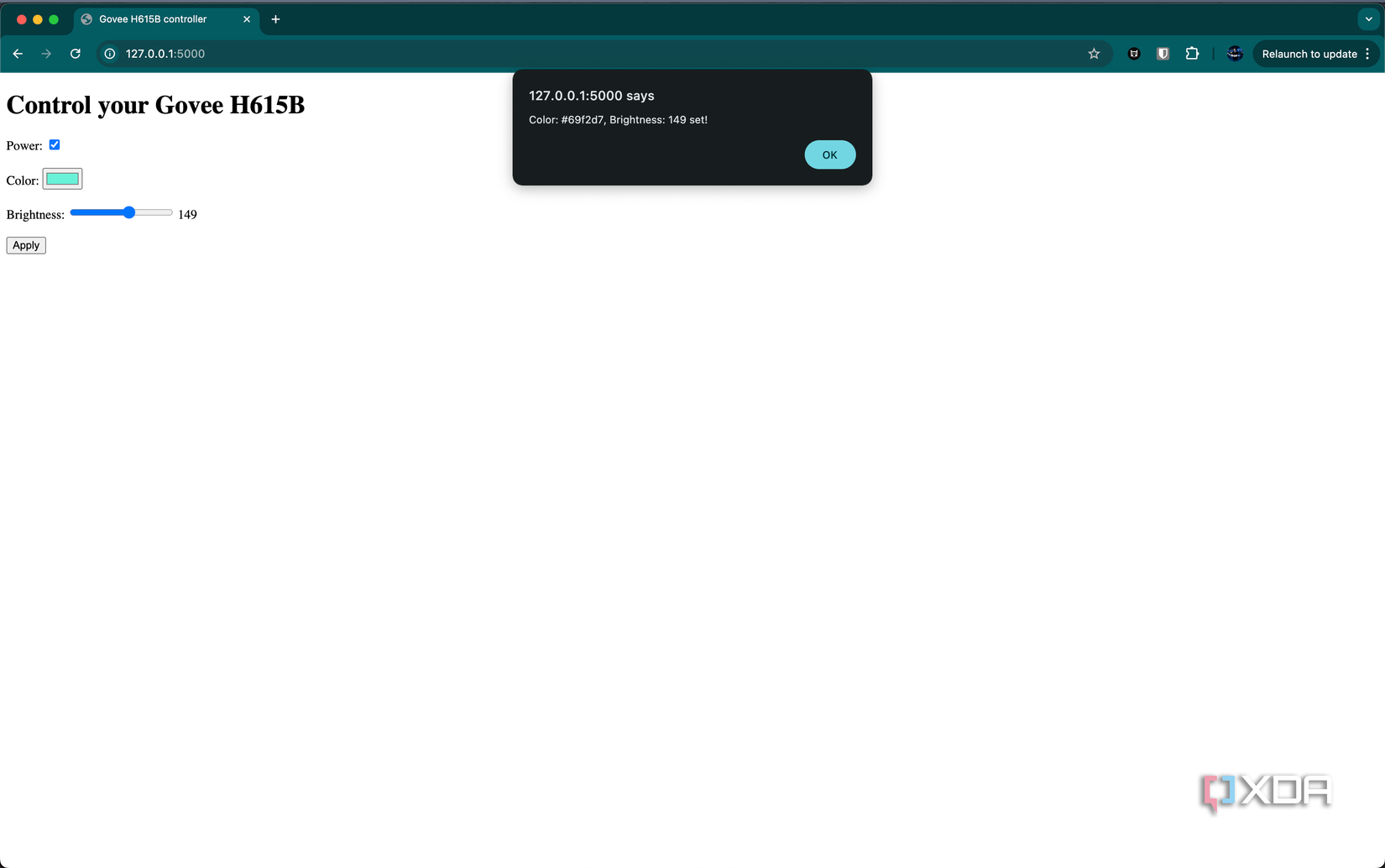The image size is (1385, 868).
Task: Open the Chrome three-dot menu
Action: click(1367, 54)
